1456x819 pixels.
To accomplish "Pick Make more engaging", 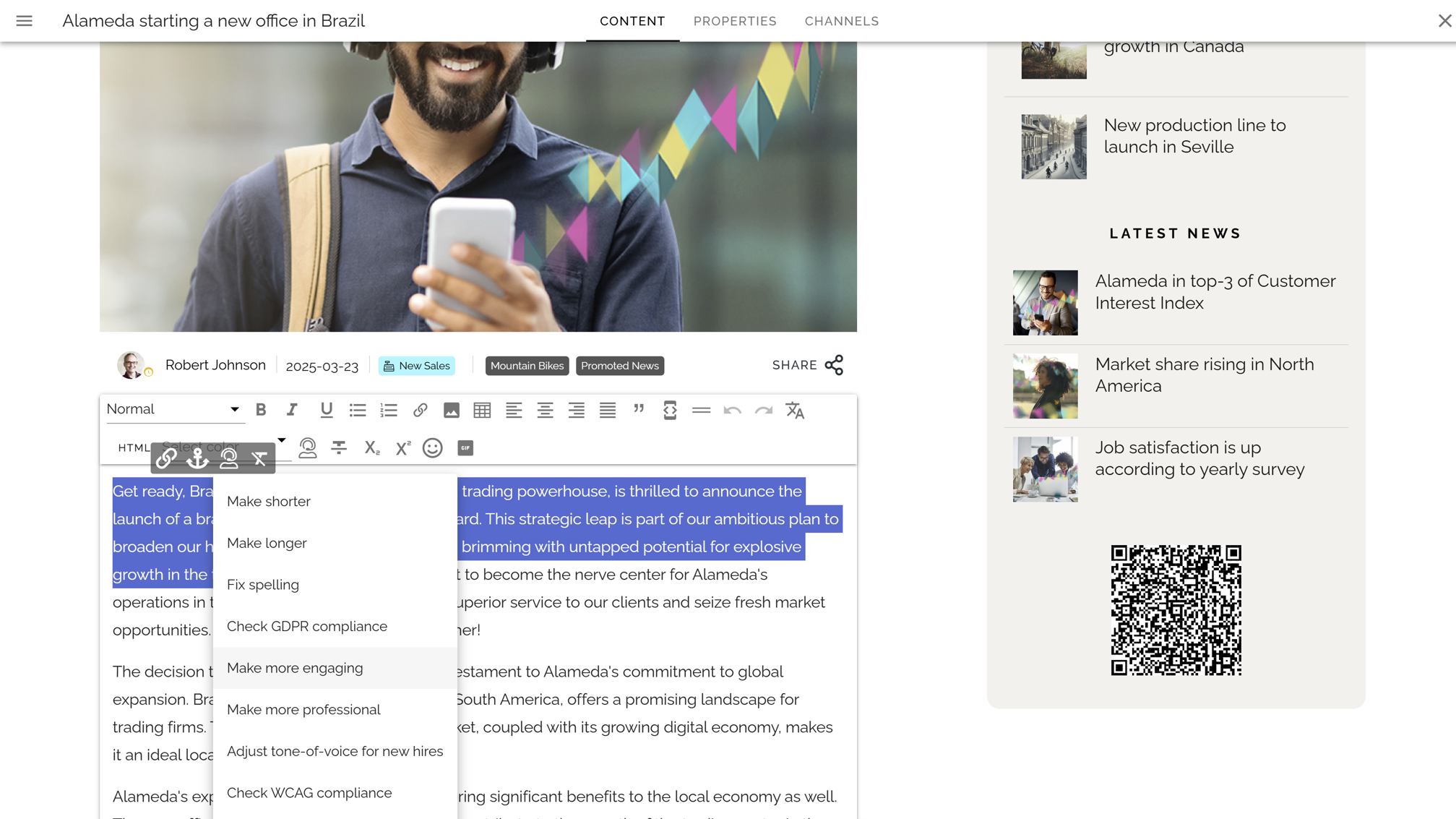I will click(335, 668).
